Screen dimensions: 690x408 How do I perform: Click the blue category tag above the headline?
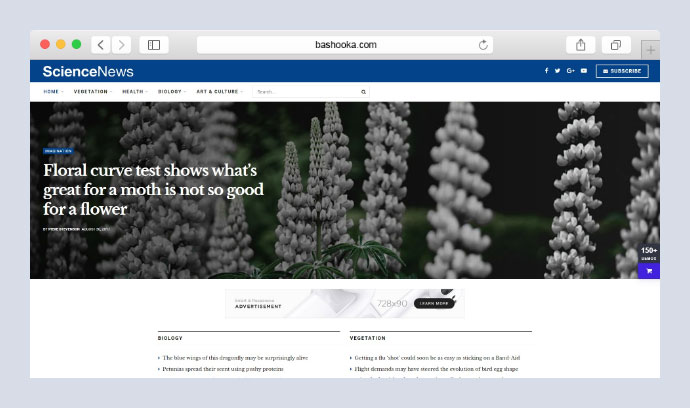(x=58, y=151)
